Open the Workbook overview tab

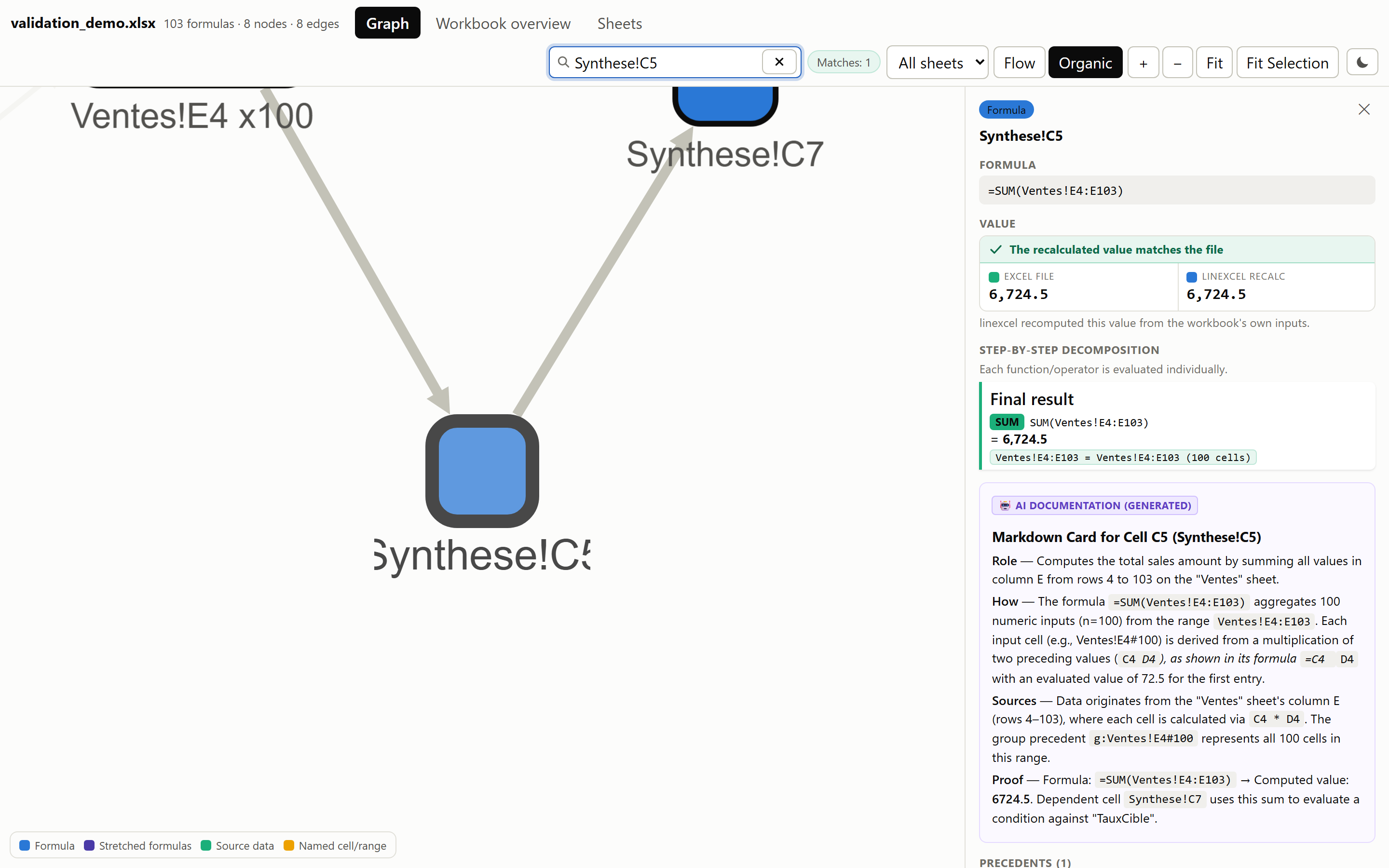coord(503,23)
